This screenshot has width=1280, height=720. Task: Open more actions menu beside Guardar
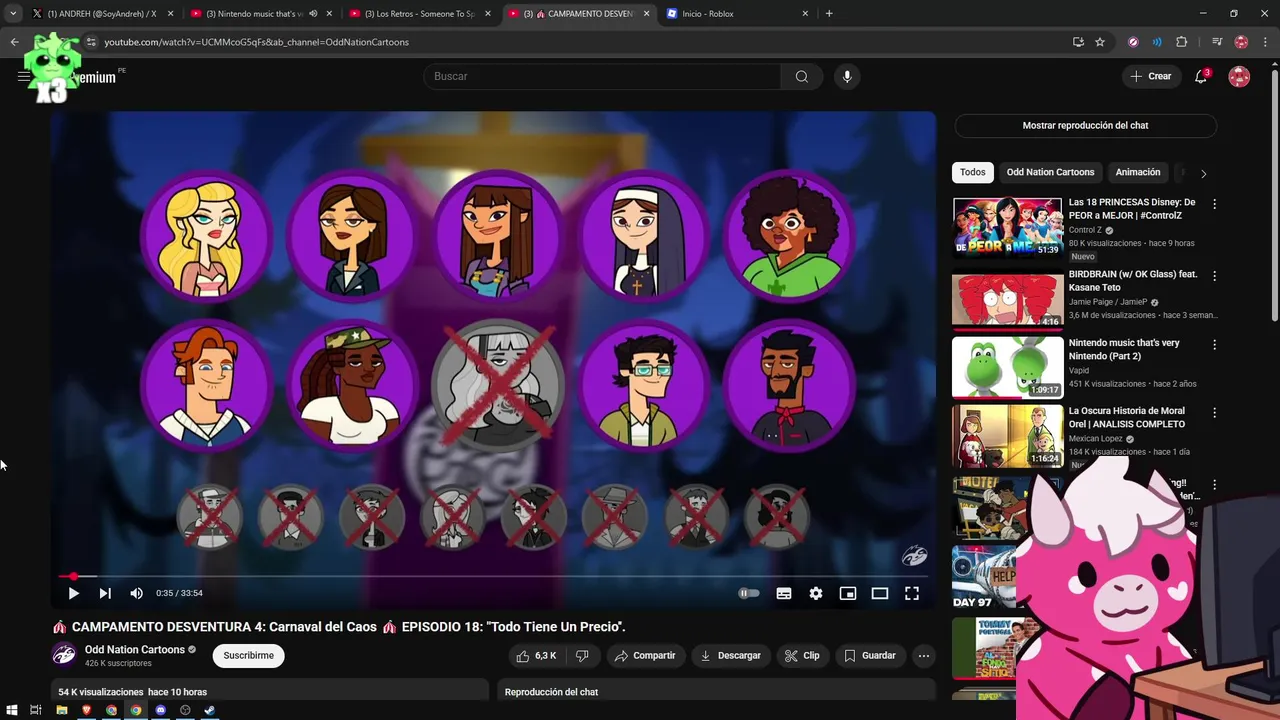924,656
